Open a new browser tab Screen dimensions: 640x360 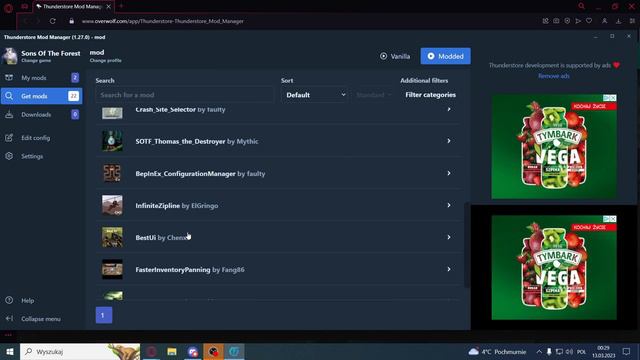(121, 6)
